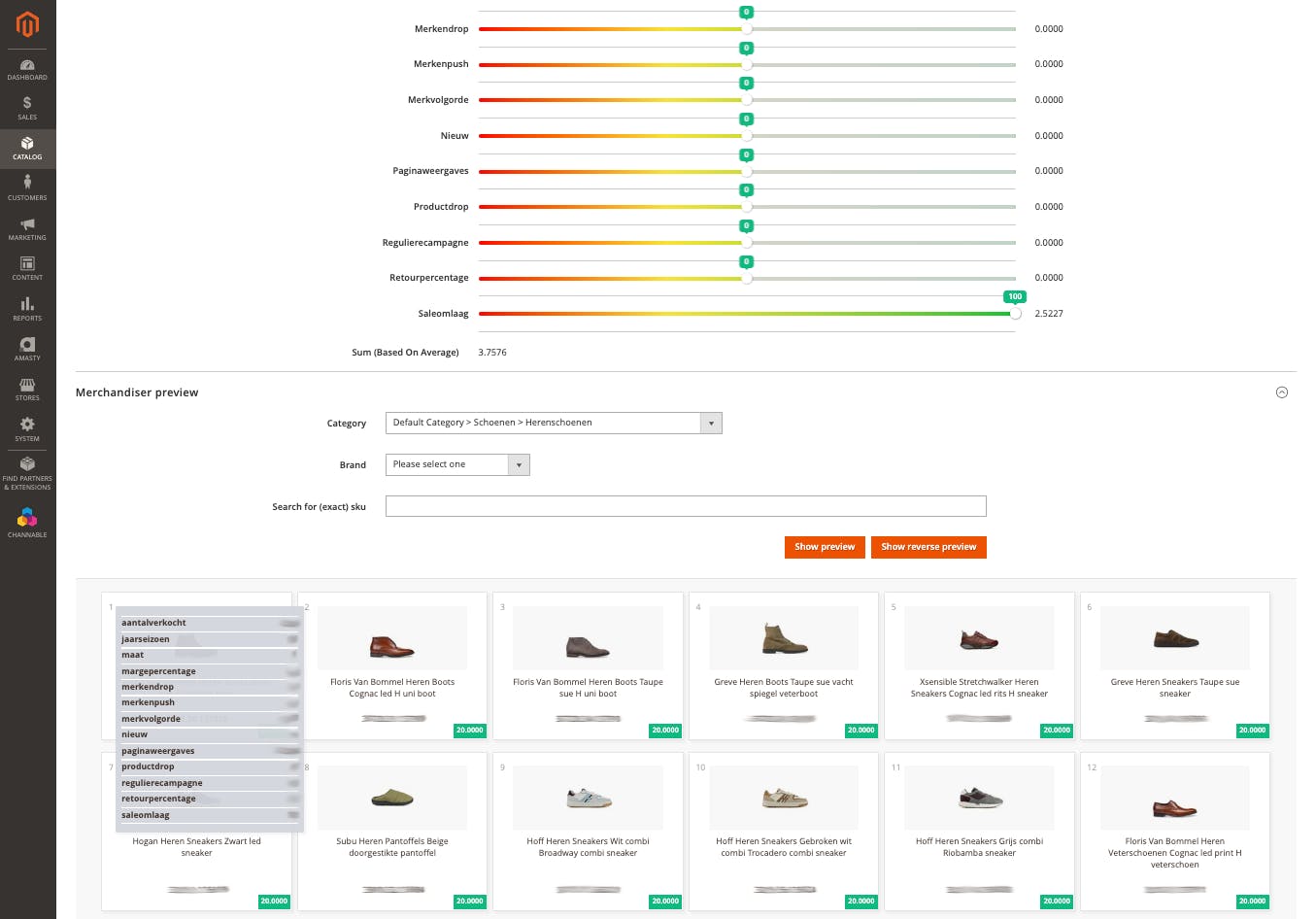Click the merkvolgorde tooltip row
Image resolution: width=1316 pixels, height=919 pixels.
210,719
